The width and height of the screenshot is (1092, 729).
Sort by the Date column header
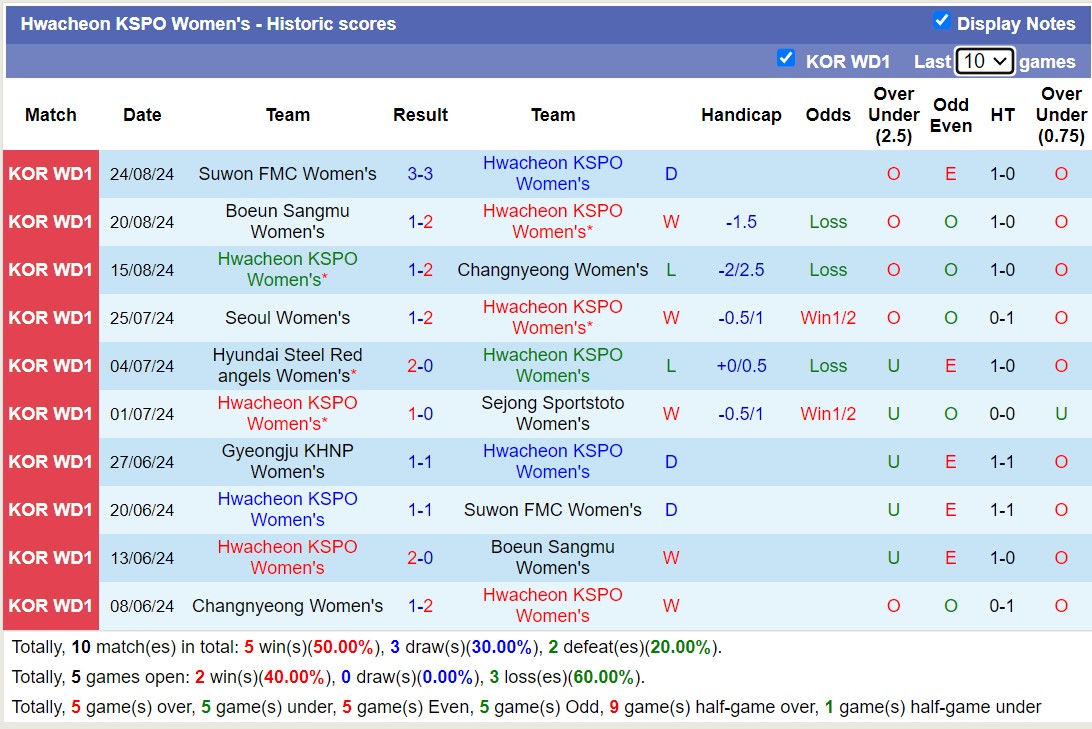pos(142,115)
